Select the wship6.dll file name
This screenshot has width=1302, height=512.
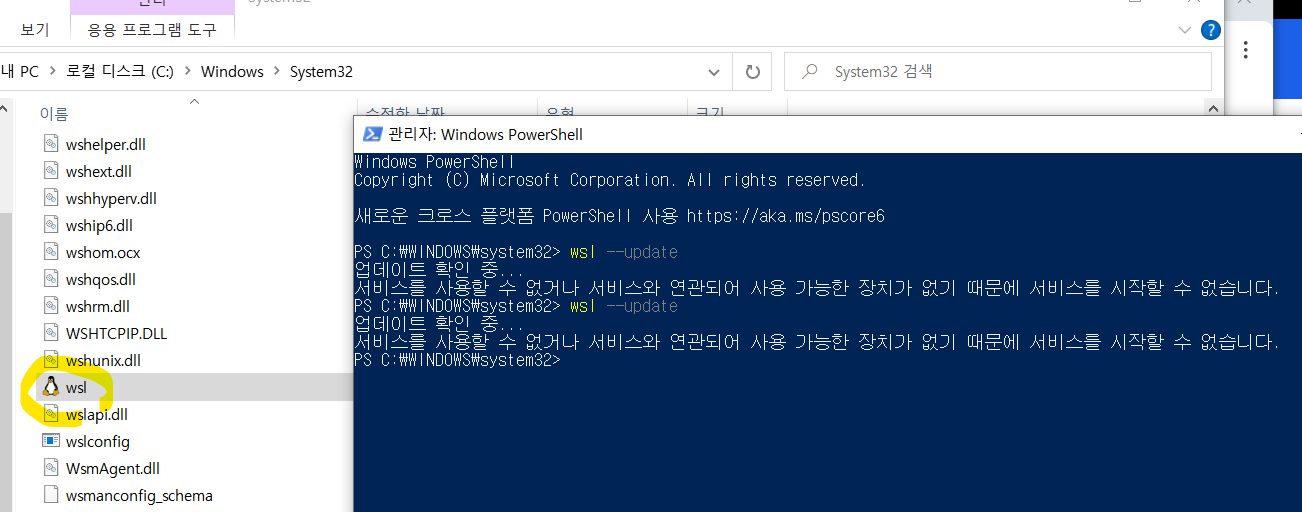click(x=99, y=225)
